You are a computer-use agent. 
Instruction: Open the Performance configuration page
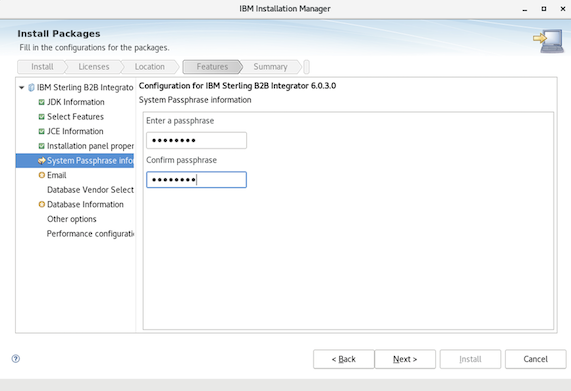(90, 233)
